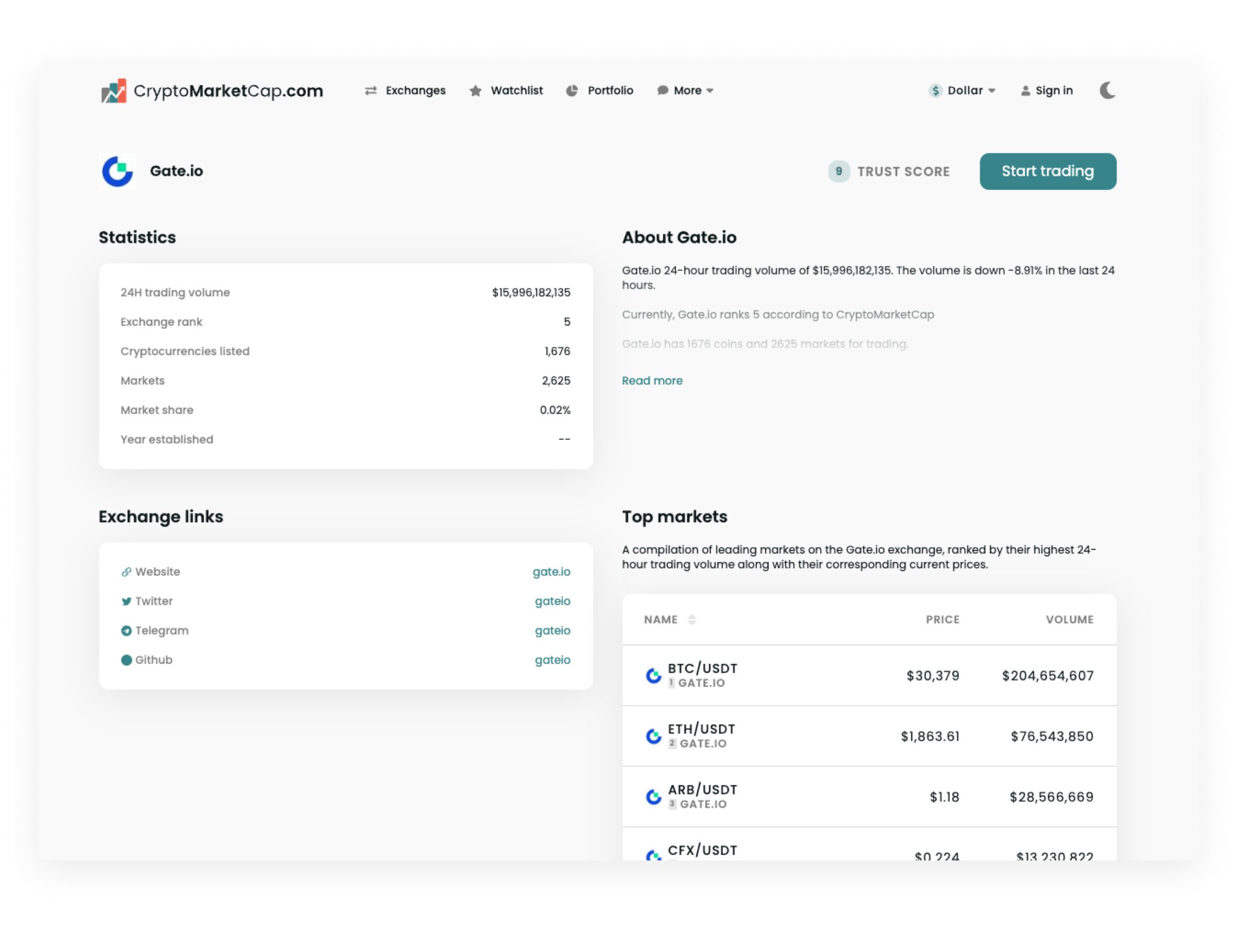Click the BTC volume $204,654,607
The image size is (1237, 952).
tap(1048, 676)
